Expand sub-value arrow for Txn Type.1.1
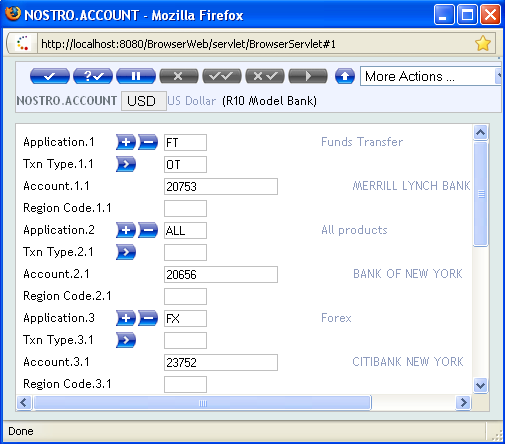 tap(126, 164)
